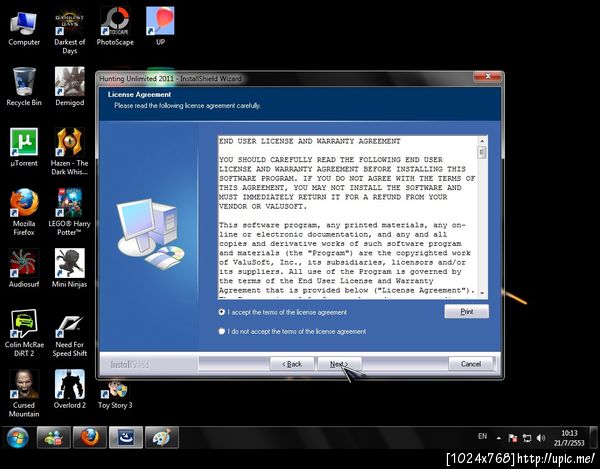Open the Paint taskbar button
The image size is (600, 469).
click(161, 438)
